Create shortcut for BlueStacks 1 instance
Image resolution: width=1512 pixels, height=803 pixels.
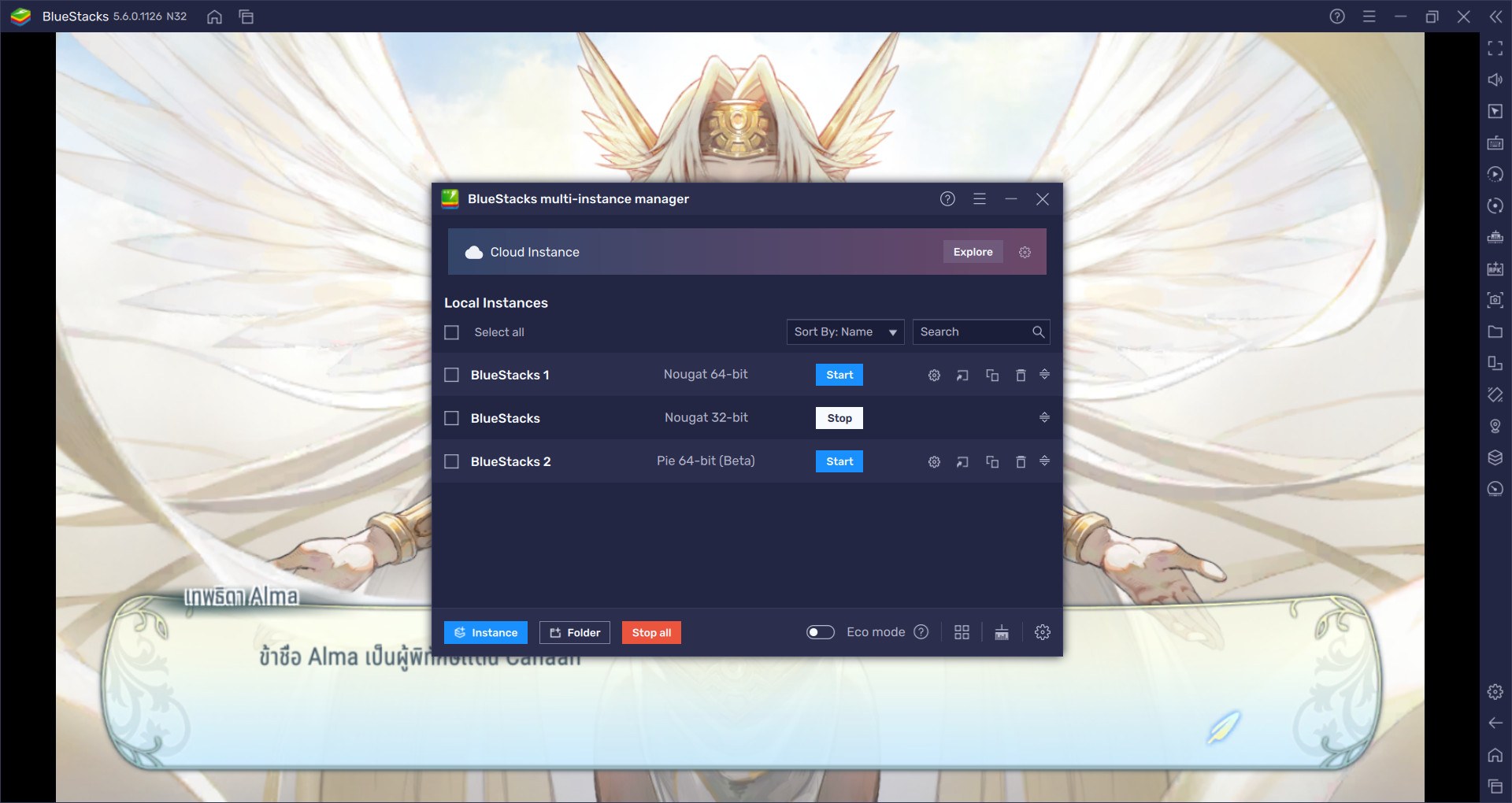962,376
